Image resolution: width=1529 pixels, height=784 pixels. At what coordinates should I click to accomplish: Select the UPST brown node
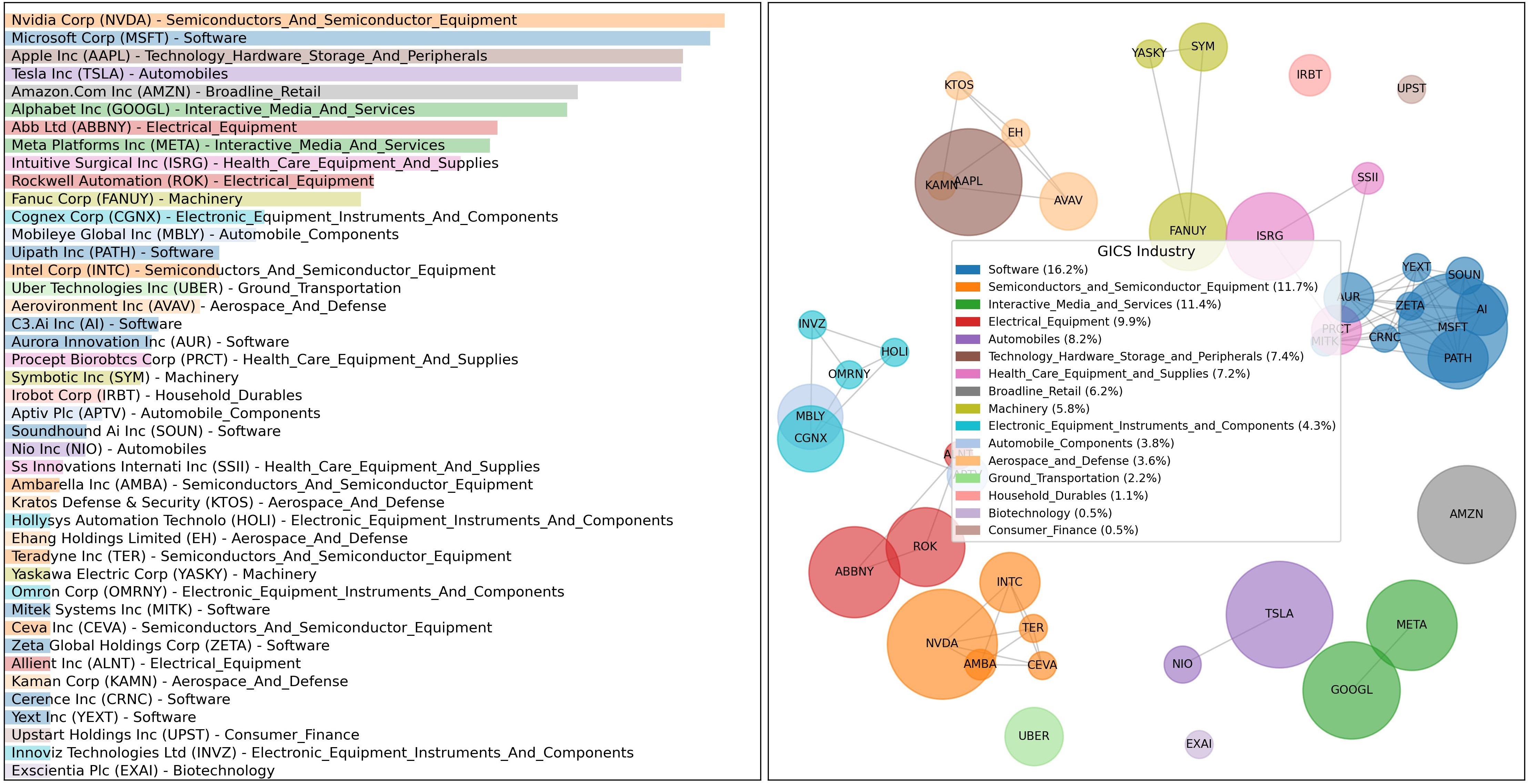pyautogui.click(x=1411, y=89)
